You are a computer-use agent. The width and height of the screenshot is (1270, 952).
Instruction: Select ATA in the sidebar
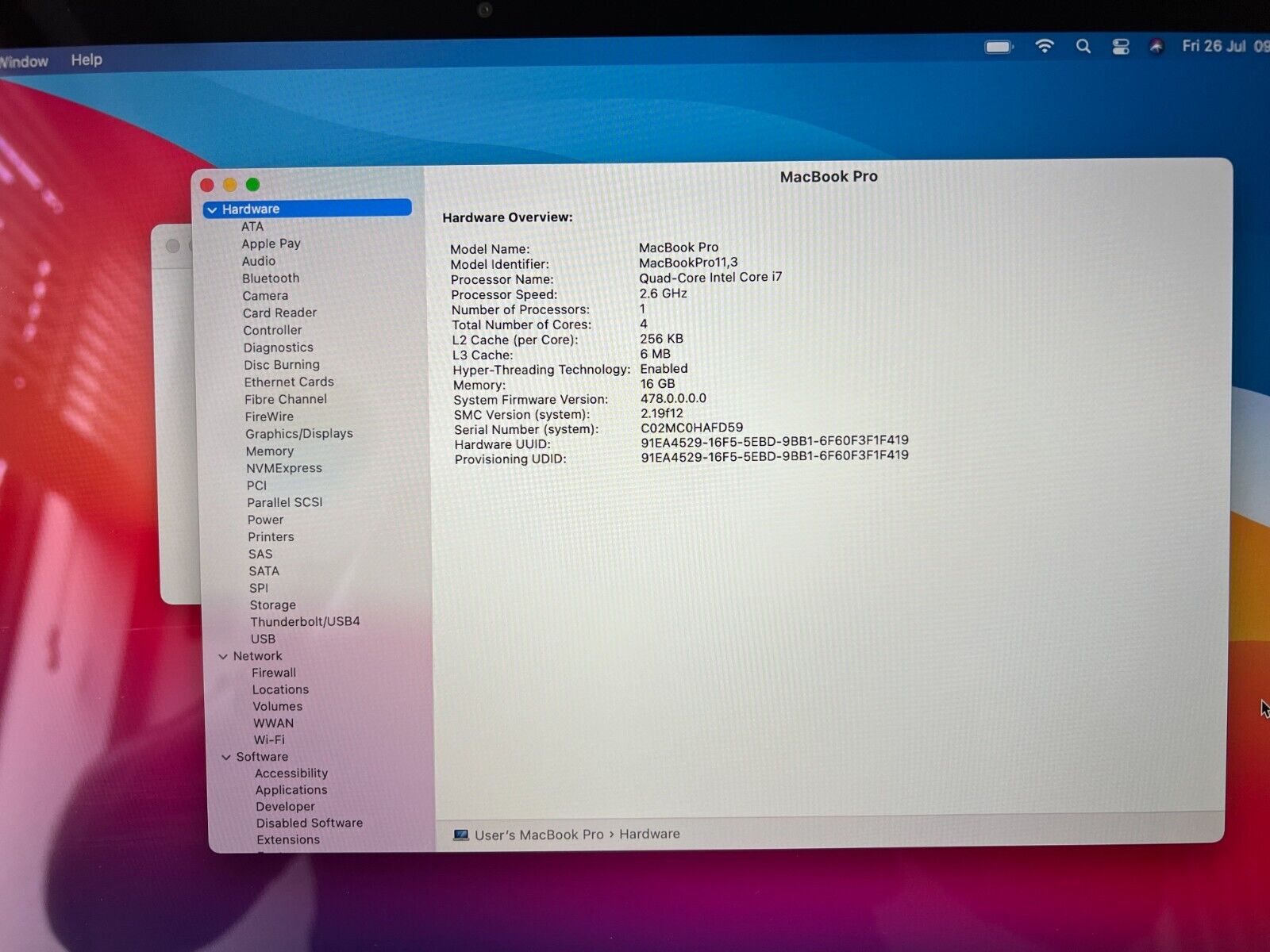coord(252,226)
